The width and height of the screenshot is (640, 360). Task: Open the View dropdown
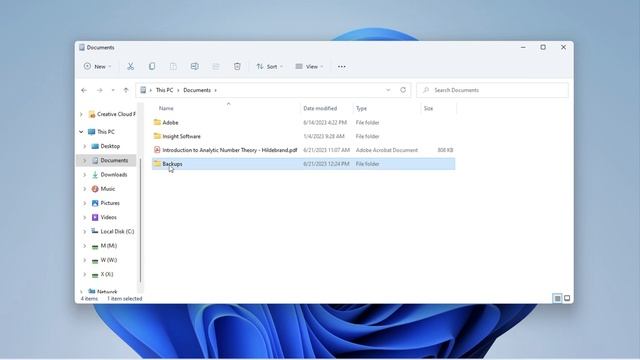[309, 67]
